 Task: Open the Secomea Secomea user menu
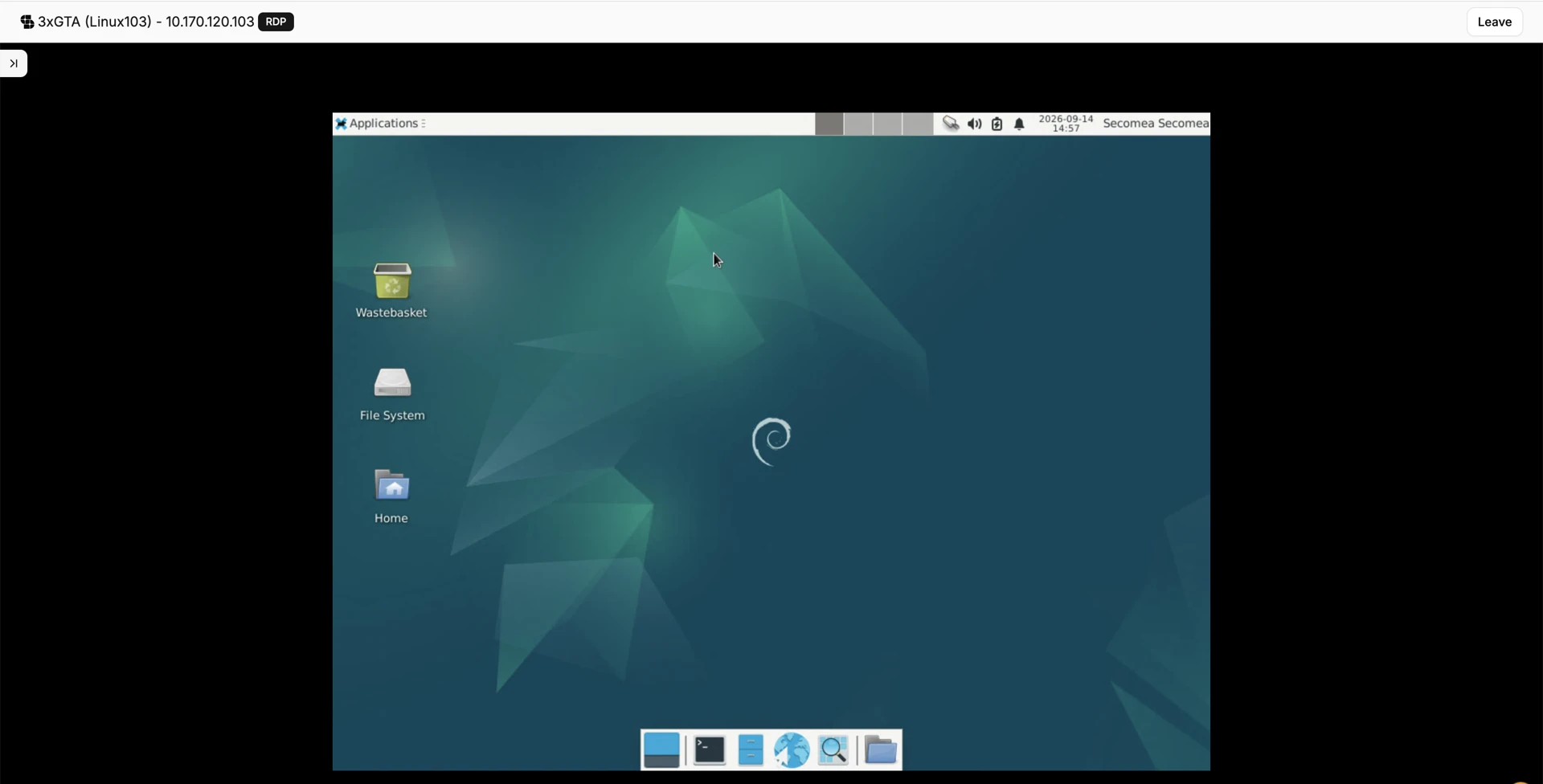(x=1156, y=124)
